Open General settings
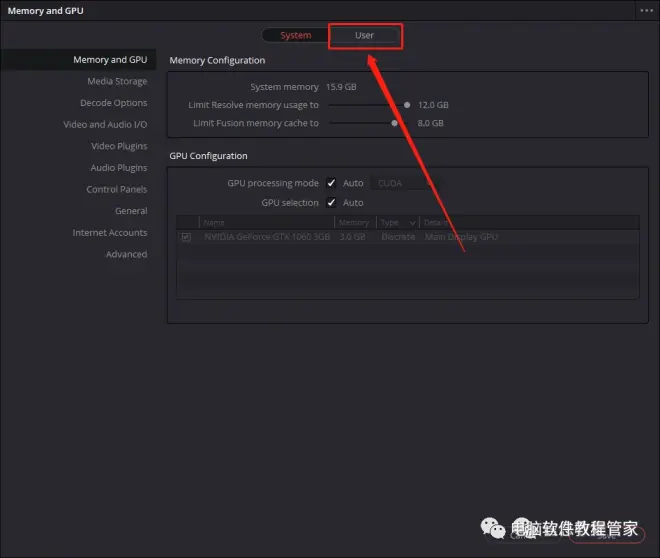Viewport: 660px width, 558px height. 131,211
